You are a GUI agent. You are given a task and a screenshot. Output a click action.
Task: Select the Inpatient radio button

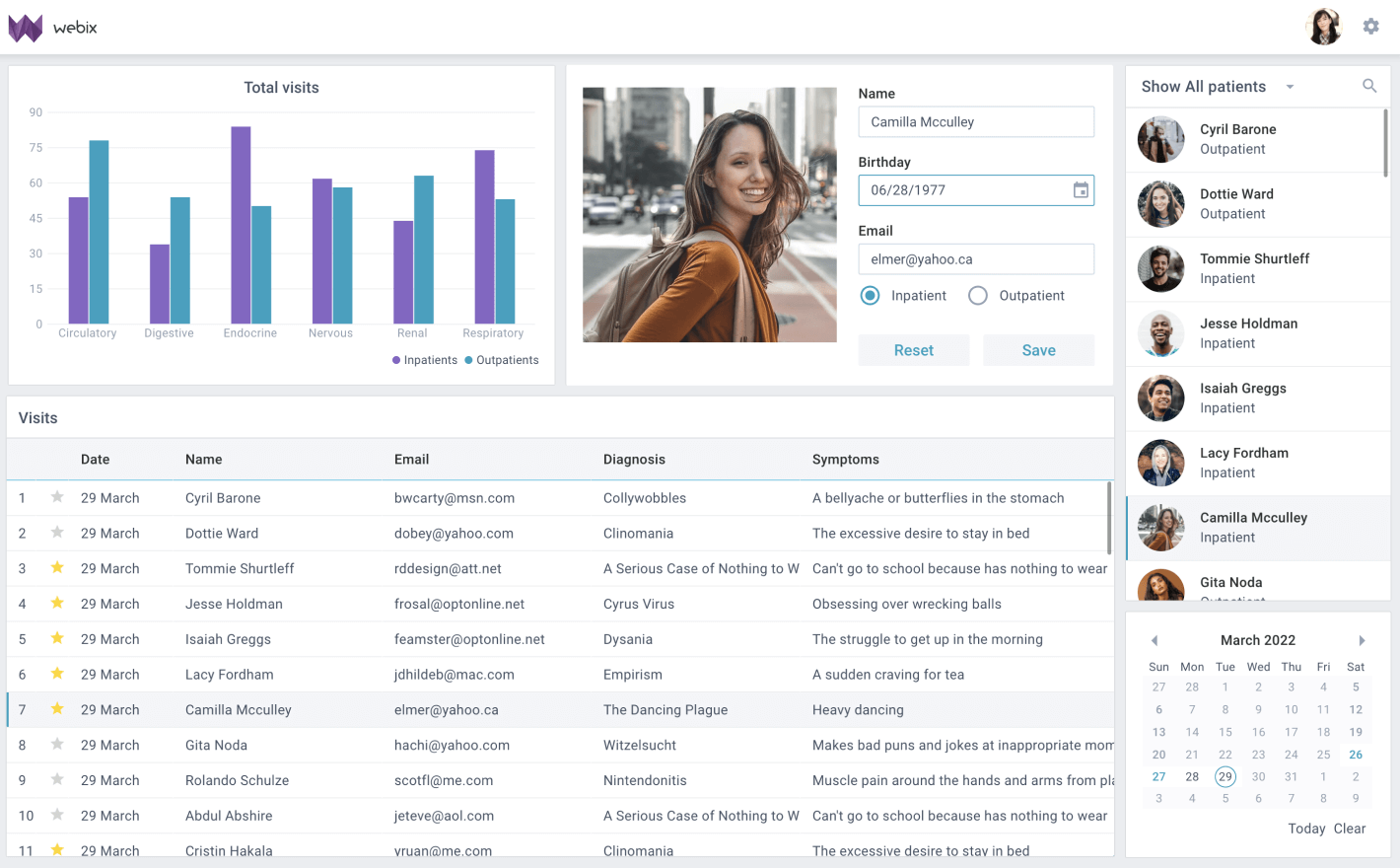click(x=870, y=295)
